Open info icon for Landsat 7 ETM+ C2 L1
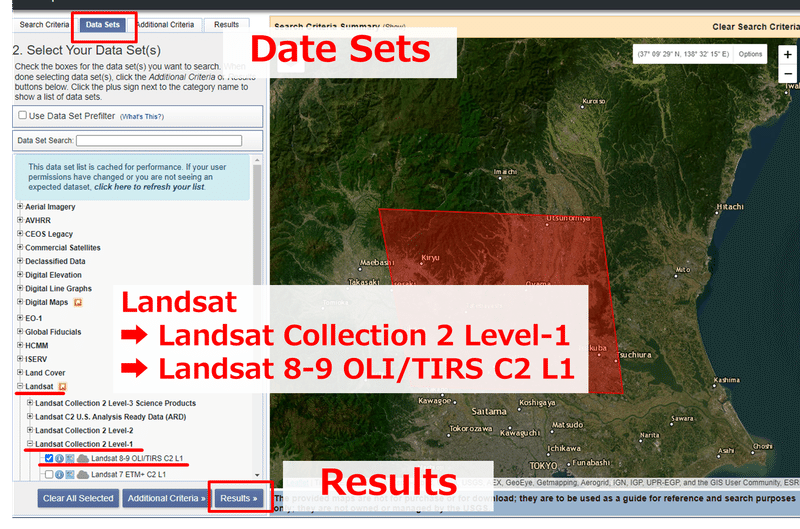The height and width of the screenshot is (529, 800). (59, 474)
